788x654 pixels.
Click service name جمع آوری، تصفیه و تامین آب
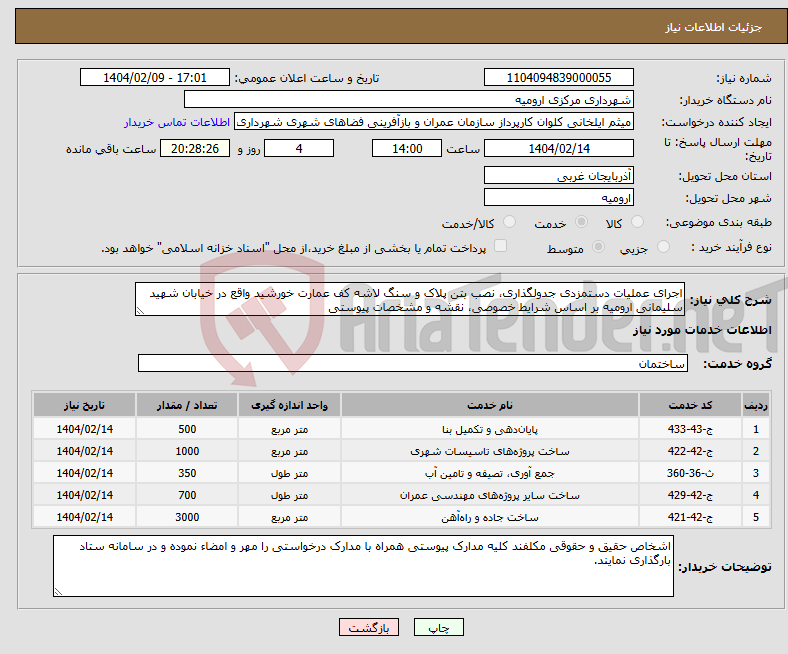(x=490, y=474)
